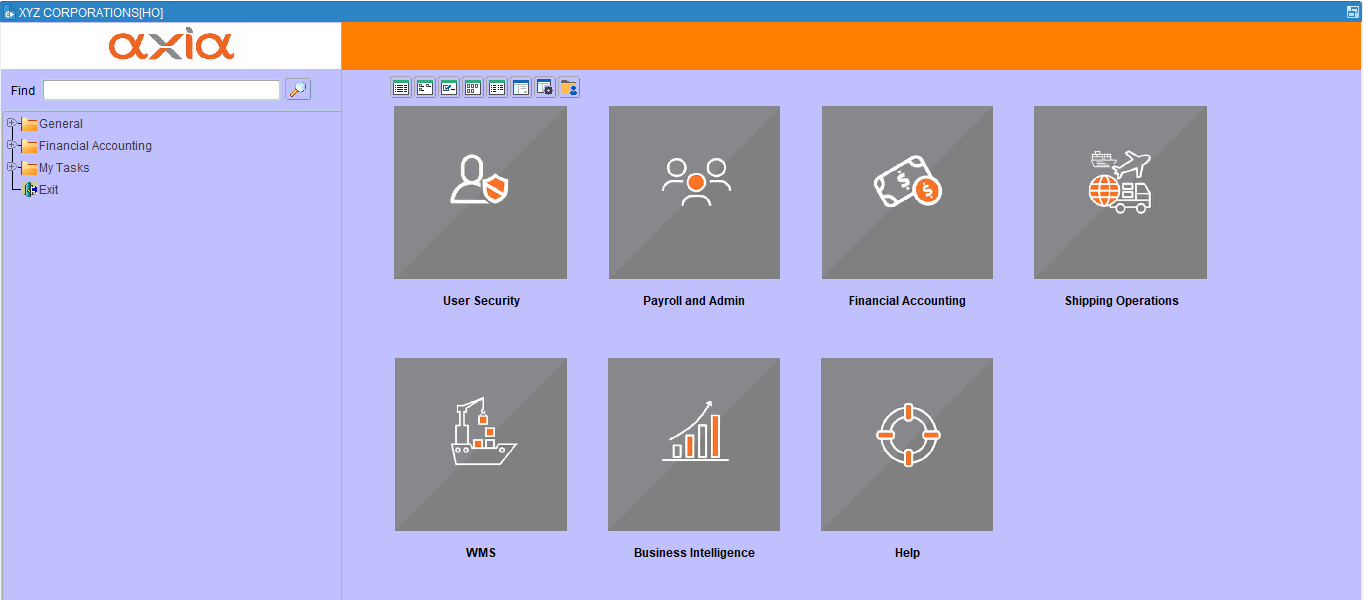Open the User Security module
The image size is (1363, 600).
481,192
